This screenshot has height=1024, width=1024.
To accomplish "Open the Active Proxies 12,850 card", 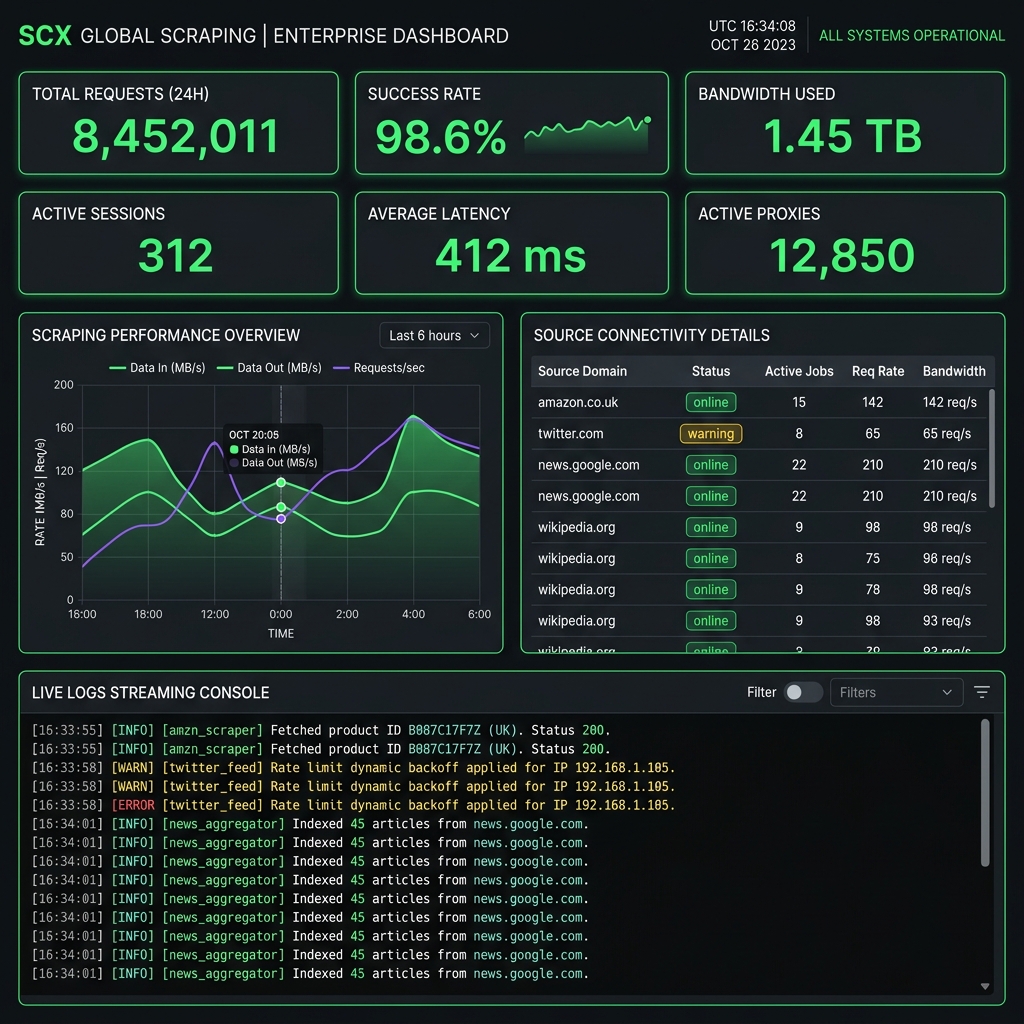I will (844, 243).
